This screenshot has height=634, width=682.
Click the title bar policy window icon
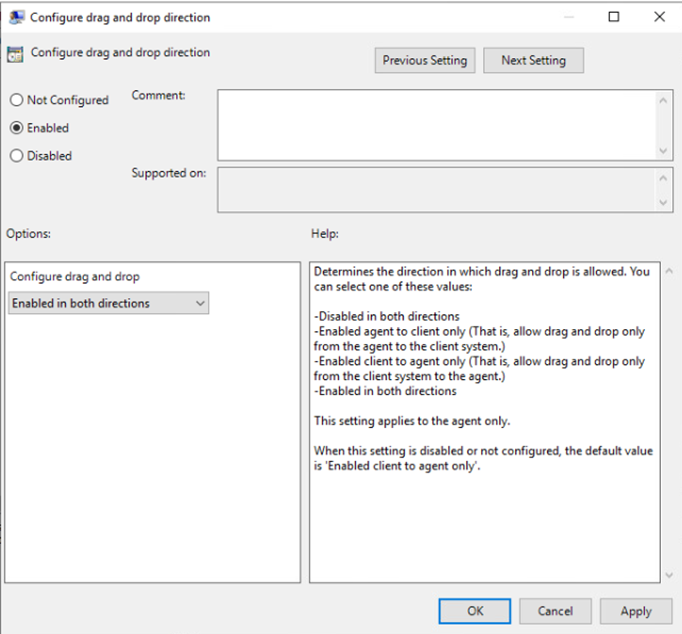point(16,17)
